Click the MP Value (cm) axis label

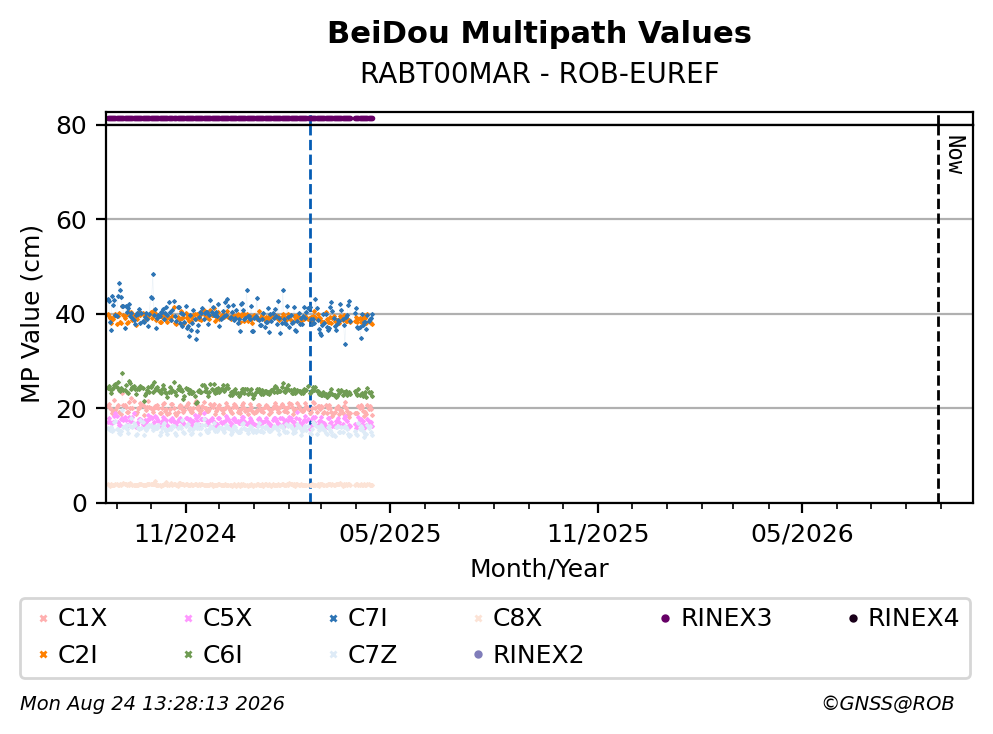(30, 314)
